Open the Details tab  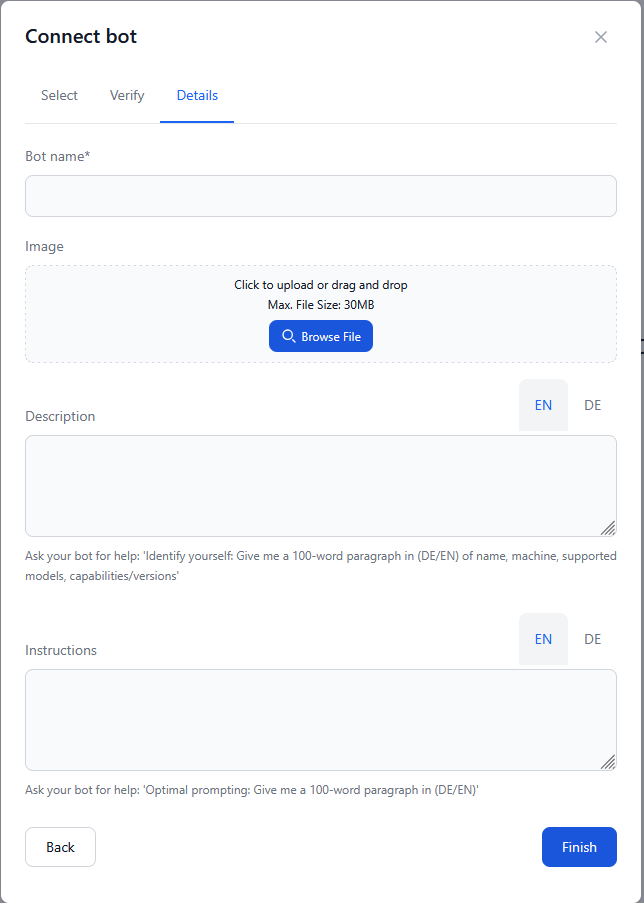(196, 95)
